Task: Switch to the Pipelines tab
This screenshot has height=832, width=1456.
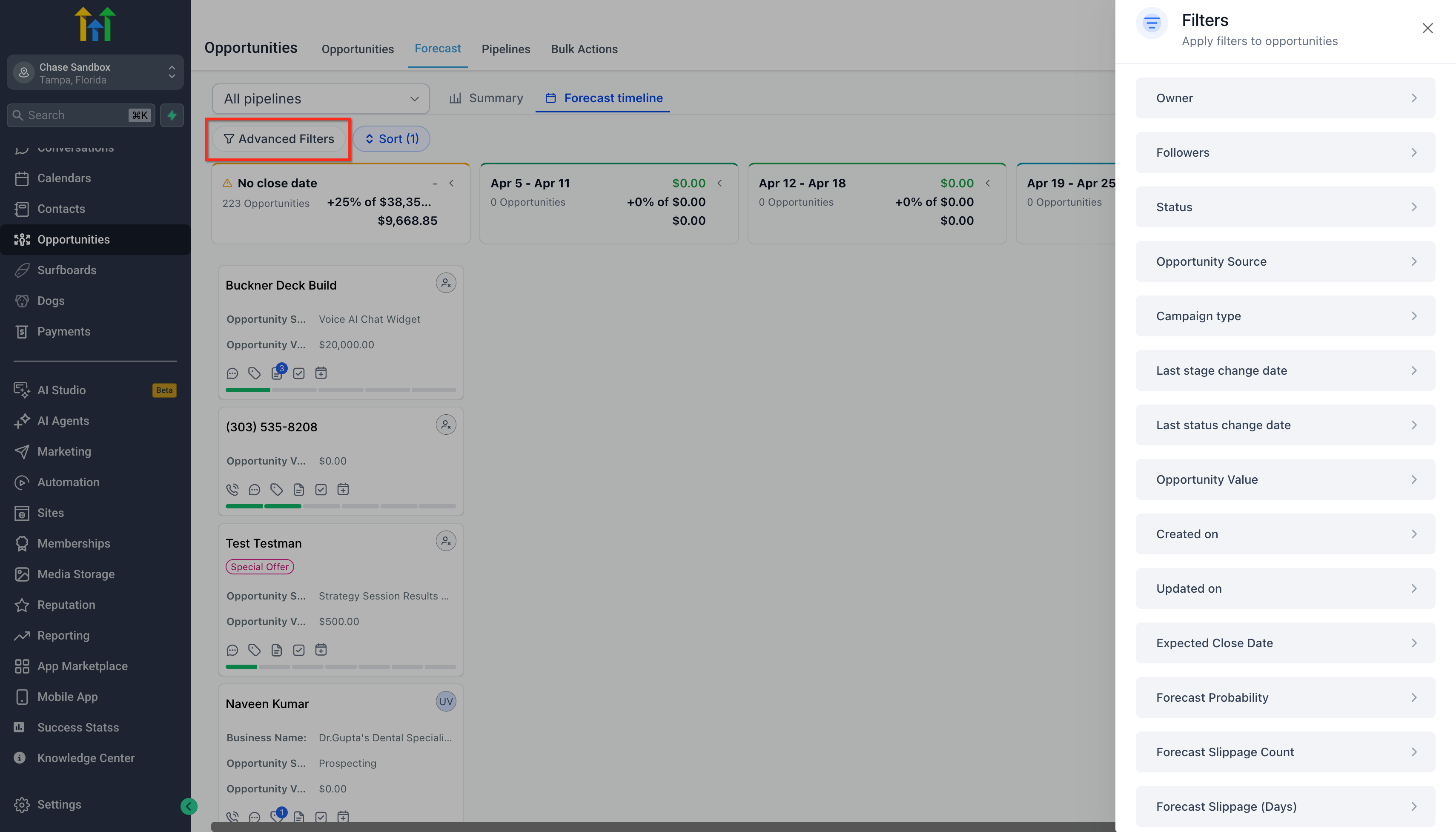Action: (505, 49)
